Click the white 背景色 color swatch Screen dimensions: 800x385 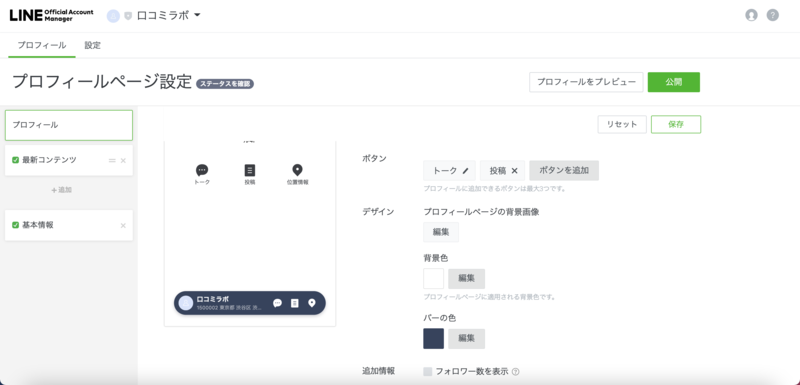click(434, 278)
